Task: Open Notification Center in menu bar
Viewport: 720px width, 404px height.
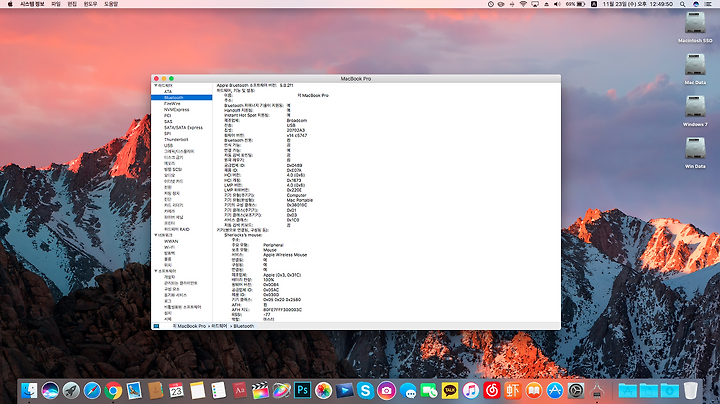Action: [x=709, y=4]
